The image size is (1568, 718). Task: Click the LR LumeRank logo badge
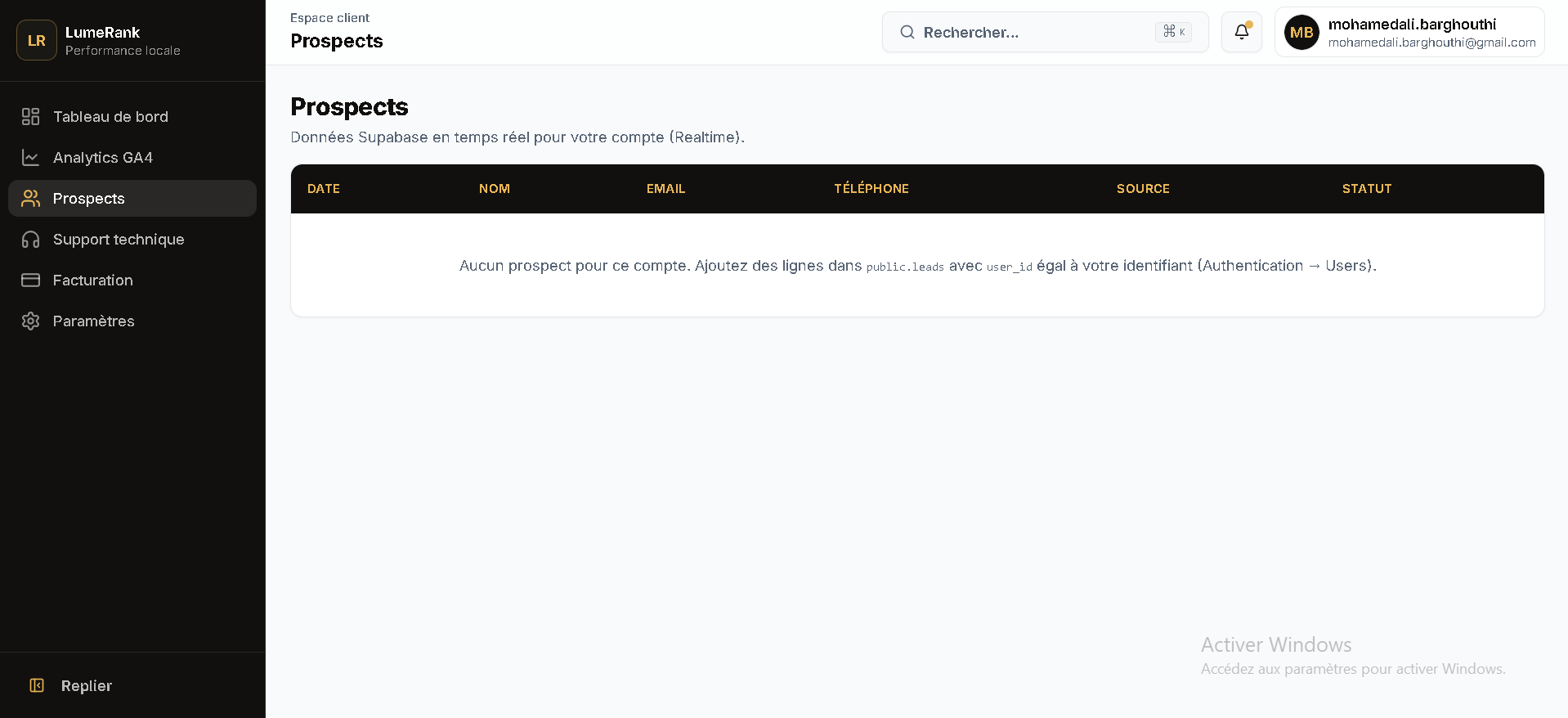37,40
